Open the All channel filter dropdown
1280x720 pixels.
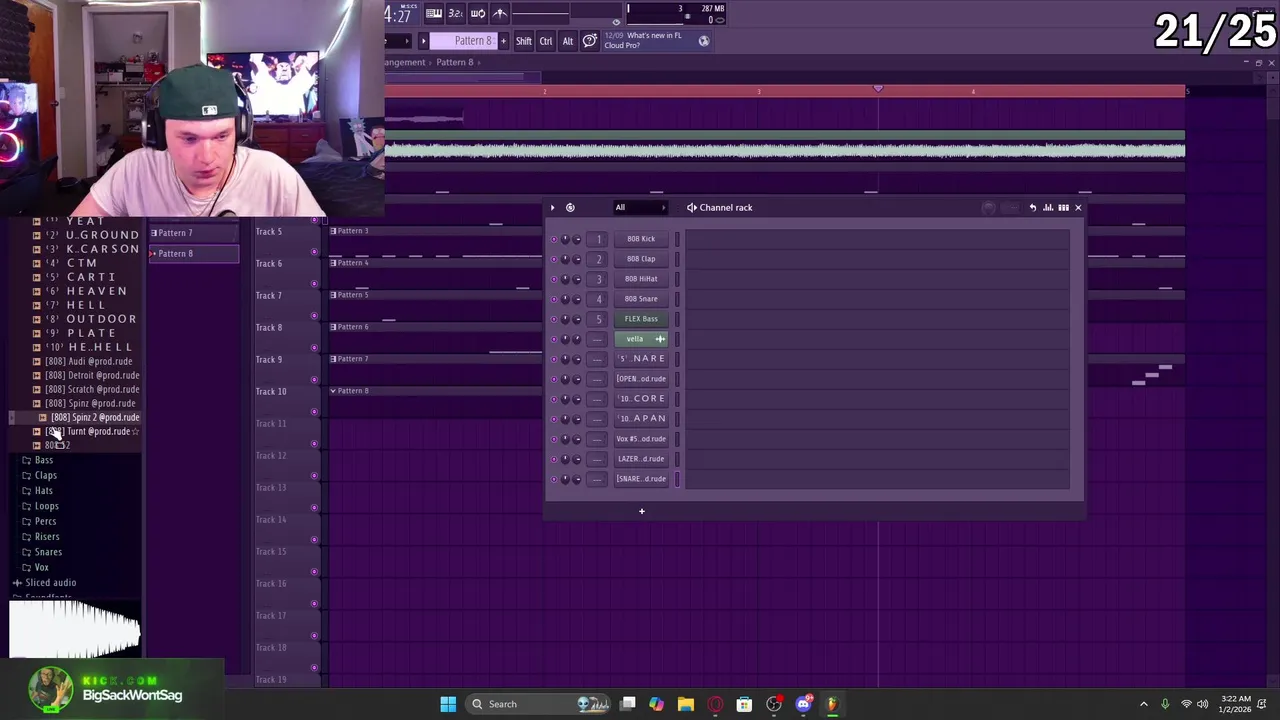[x=640, y=207]
